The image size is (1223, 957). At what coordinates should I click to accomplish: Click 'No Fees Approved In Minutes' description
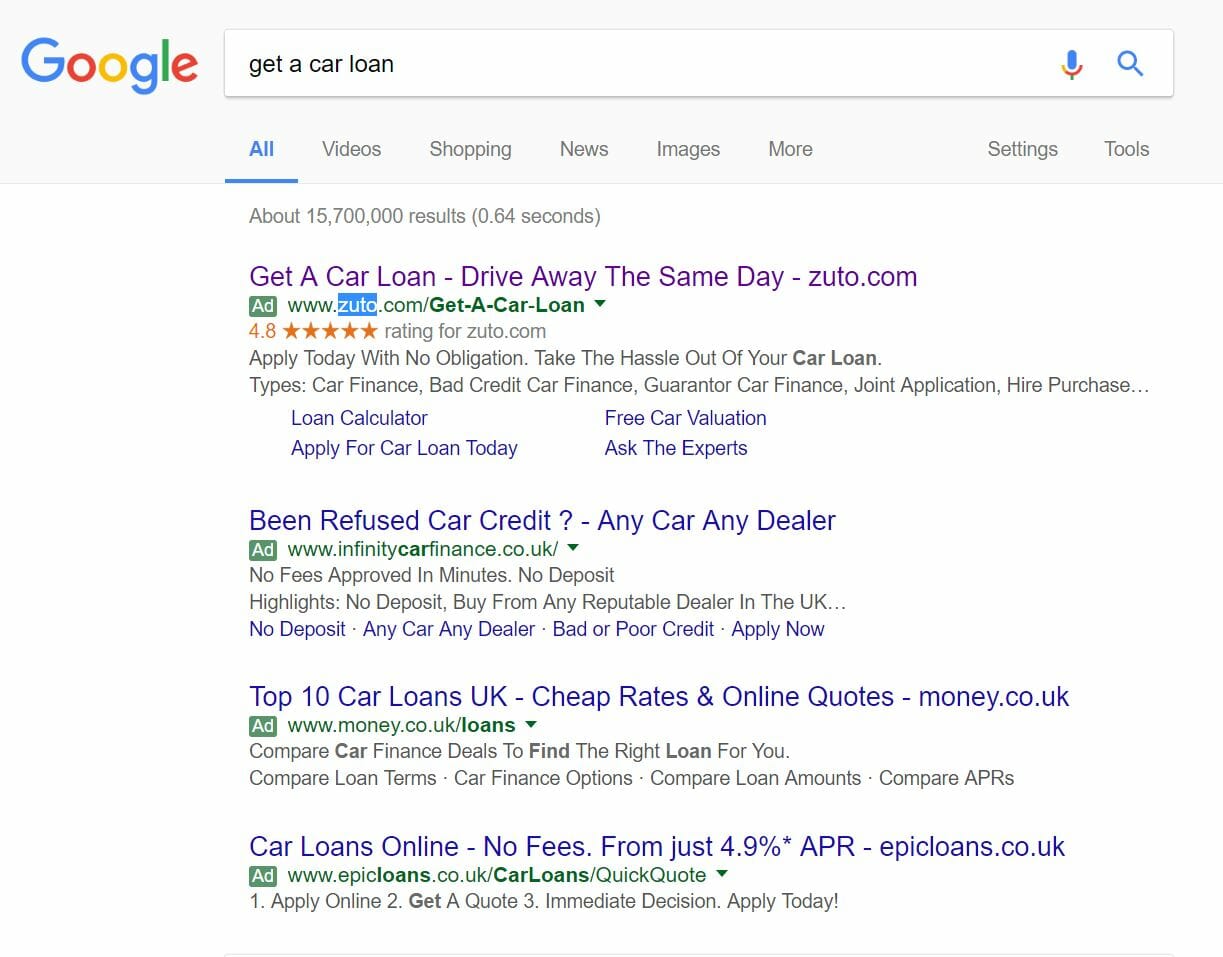coord(432,575)
